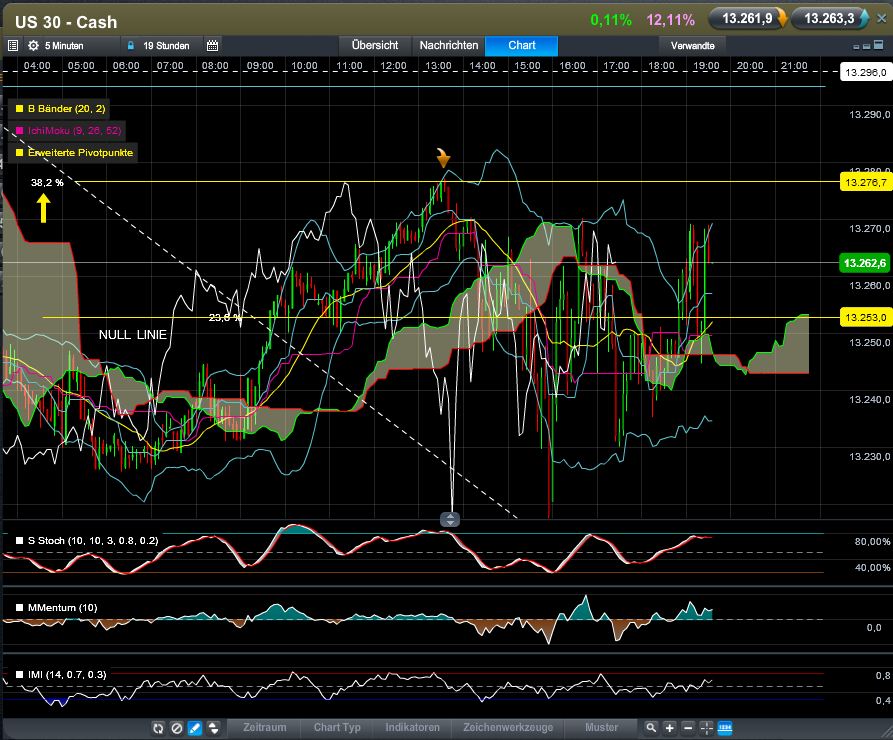Click the NULL LINIE annotation text
893x740 pixels.
[133, 335]
